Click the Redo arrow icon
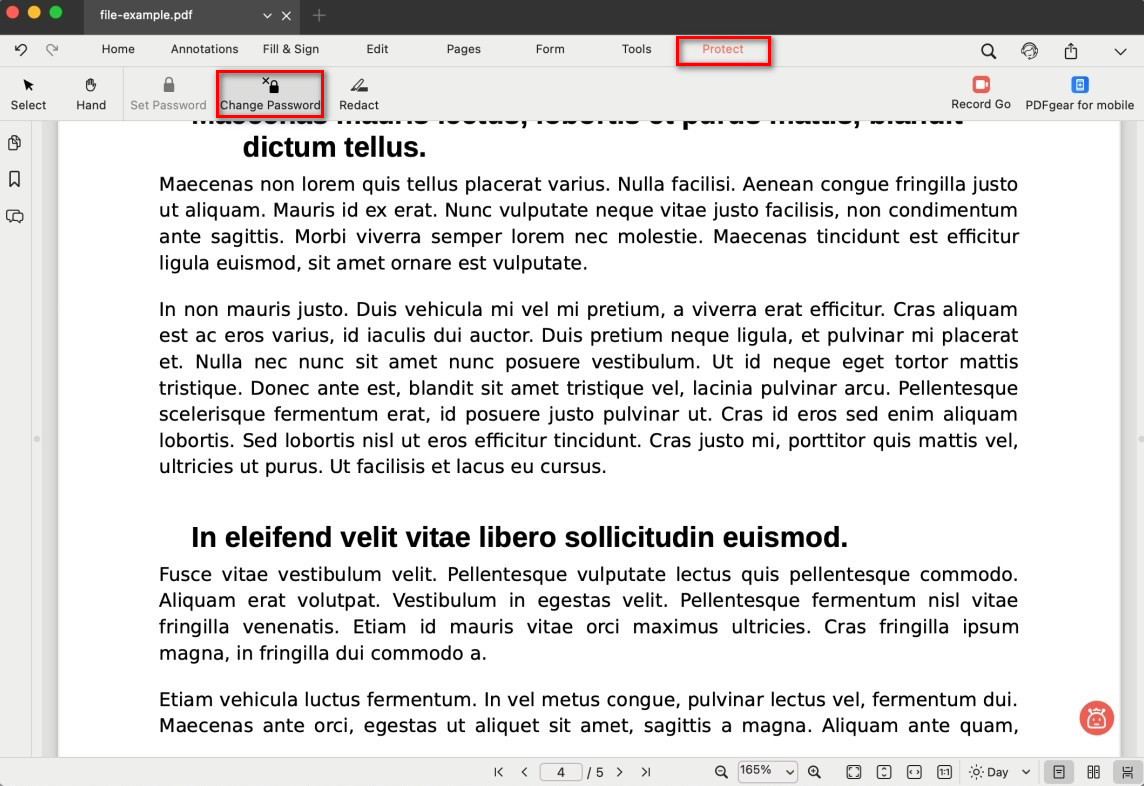1144x786 pixels. (52, 50)
